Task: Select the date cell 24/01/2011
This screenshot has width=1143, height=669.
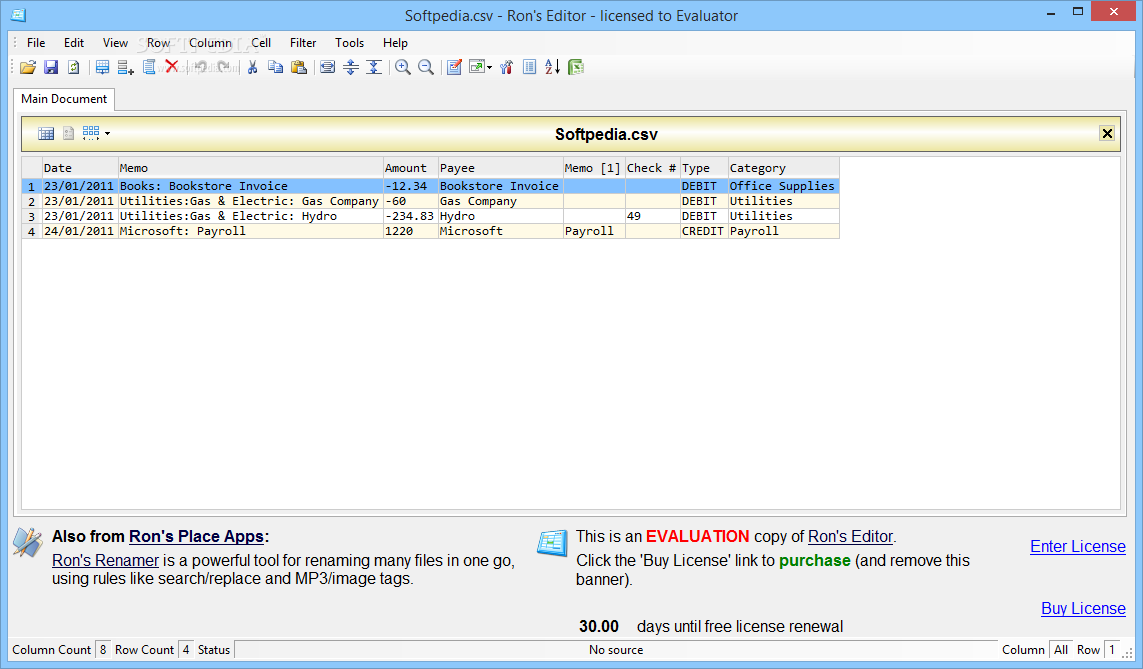Action: [80, 231]
